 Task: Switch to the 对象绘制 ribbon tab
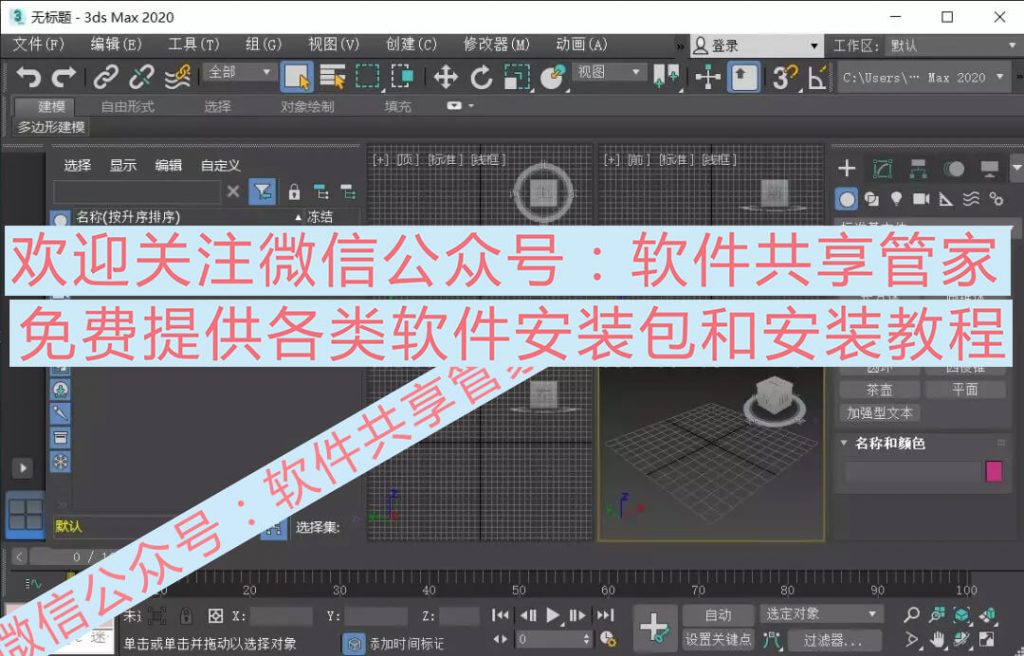(x=307, y=107)
